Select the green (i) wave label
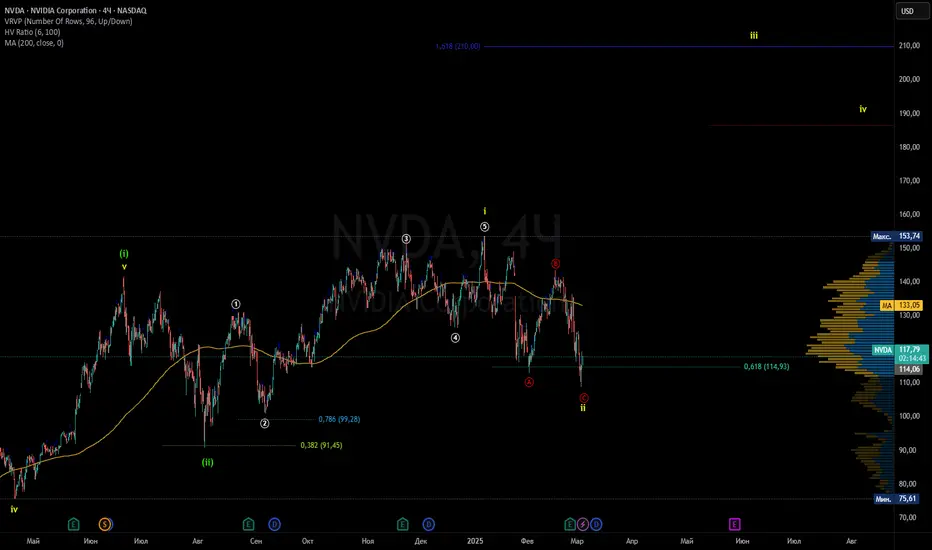Image resolution: width=932 pixels, height=550 pixels. tap(124, 254)
